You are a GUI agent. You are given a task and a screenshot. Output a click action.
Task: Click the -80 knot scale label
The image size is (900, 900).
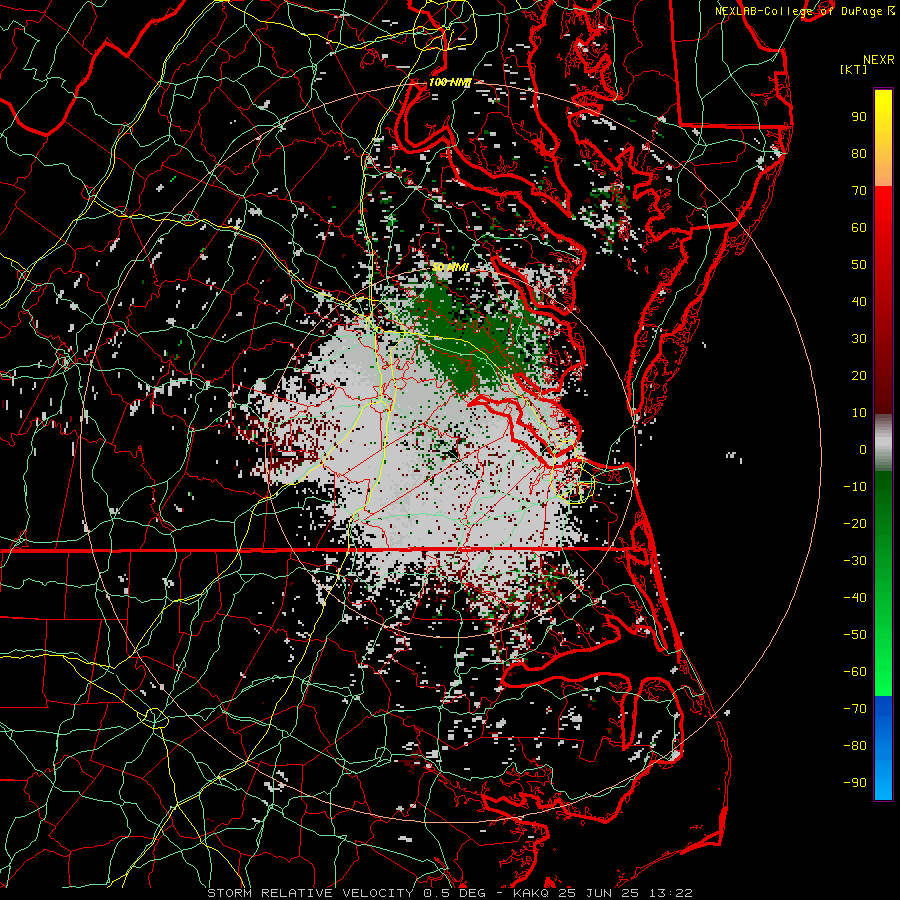tap(855, 746)
